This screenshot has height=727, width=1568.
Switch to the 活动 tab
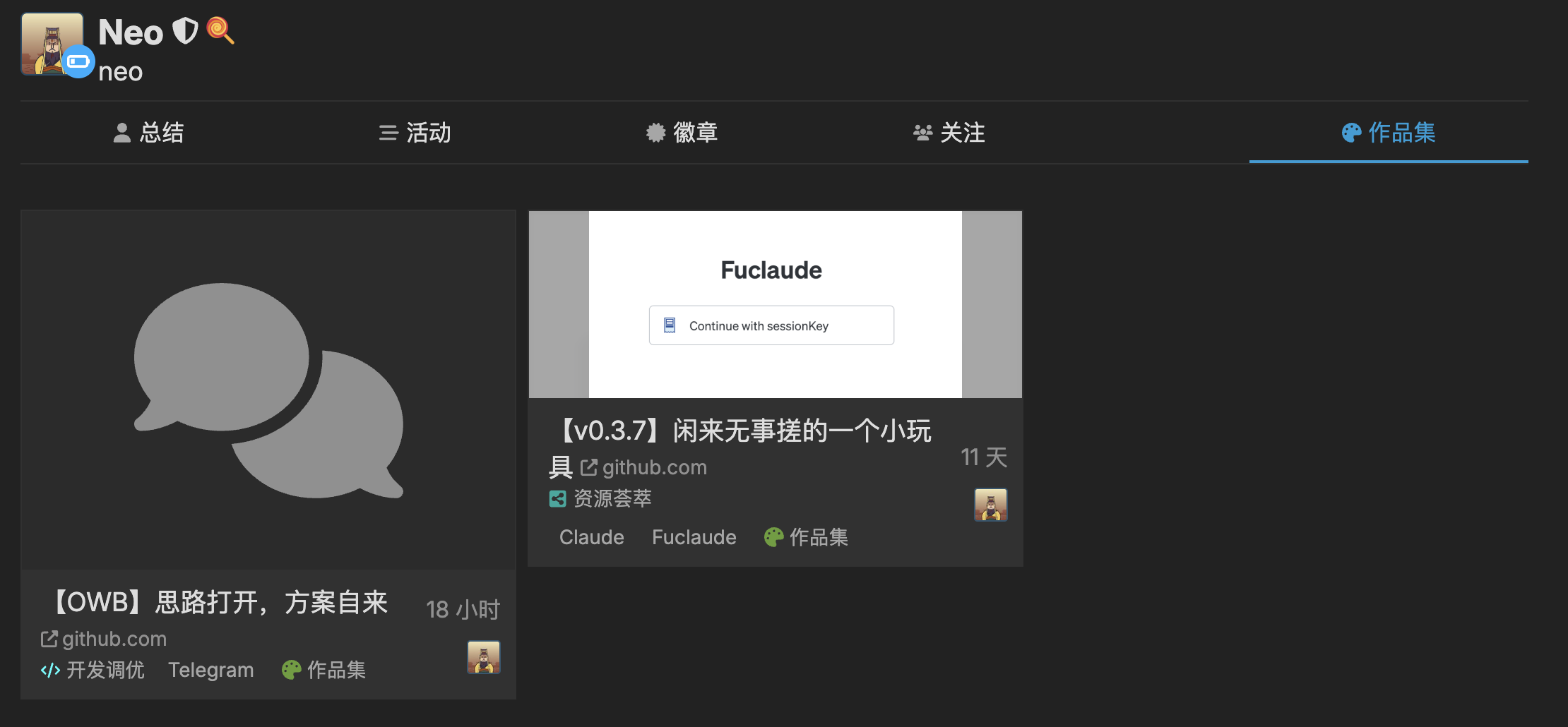pyautogui.click(x=415, y=133)
